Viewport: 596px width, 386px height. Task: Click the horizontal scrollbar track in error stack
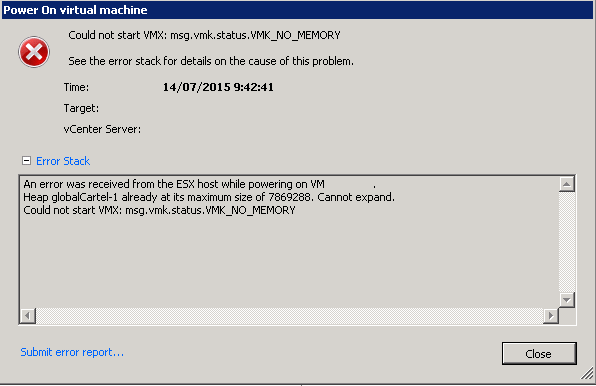point(290,316)
